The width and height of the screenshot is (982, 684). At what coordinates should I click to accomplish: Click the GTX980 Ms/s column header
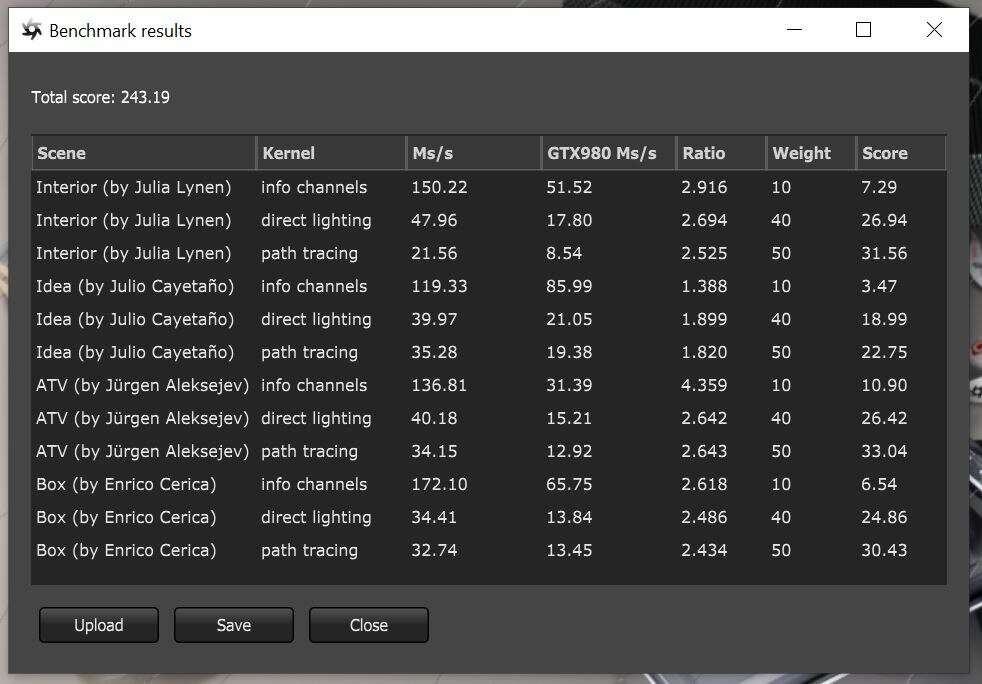[x=607, y=153]
